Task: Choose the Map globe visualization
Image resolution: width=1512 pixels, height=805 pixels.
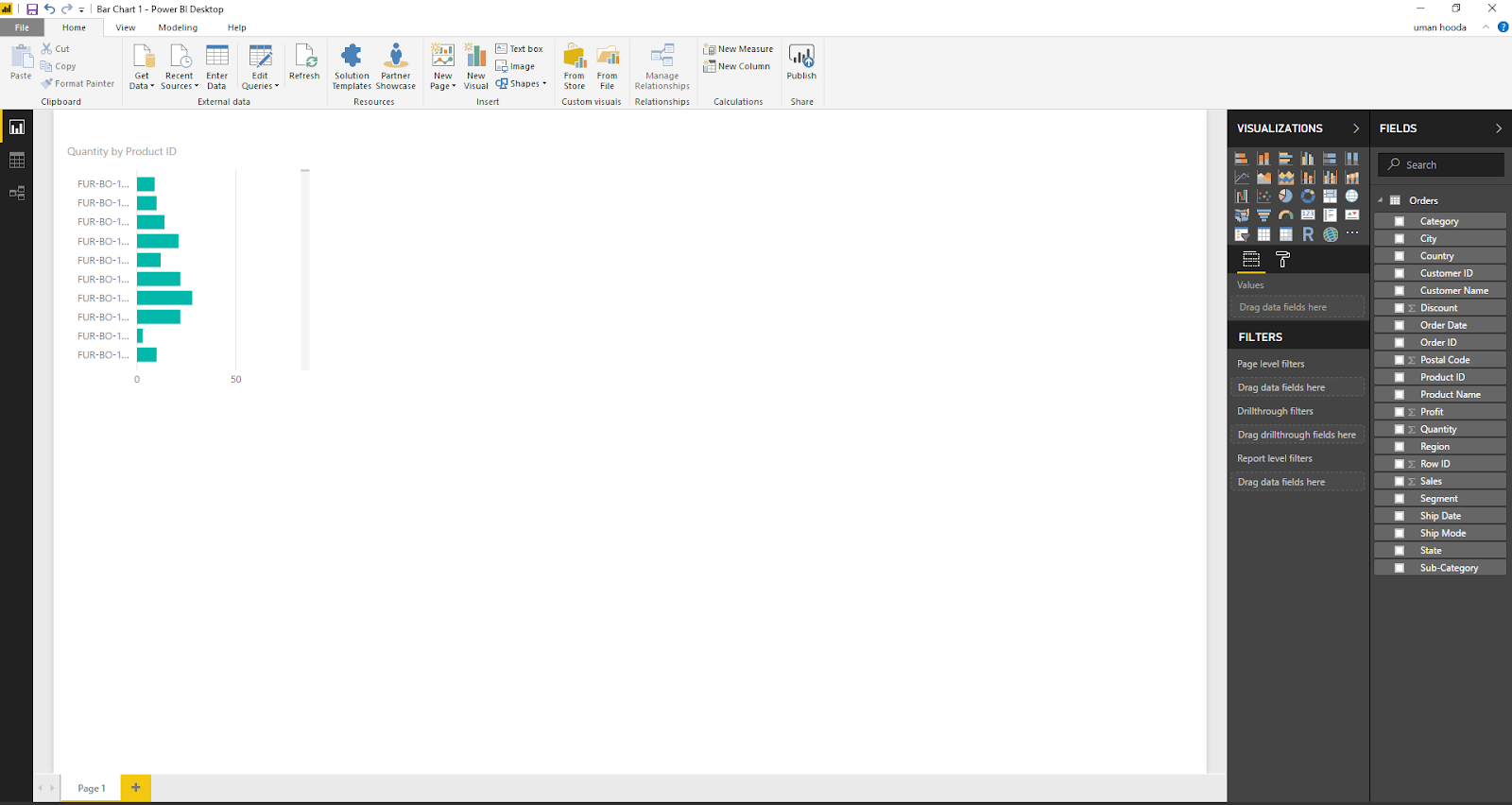Action: tap(1352, 197)
